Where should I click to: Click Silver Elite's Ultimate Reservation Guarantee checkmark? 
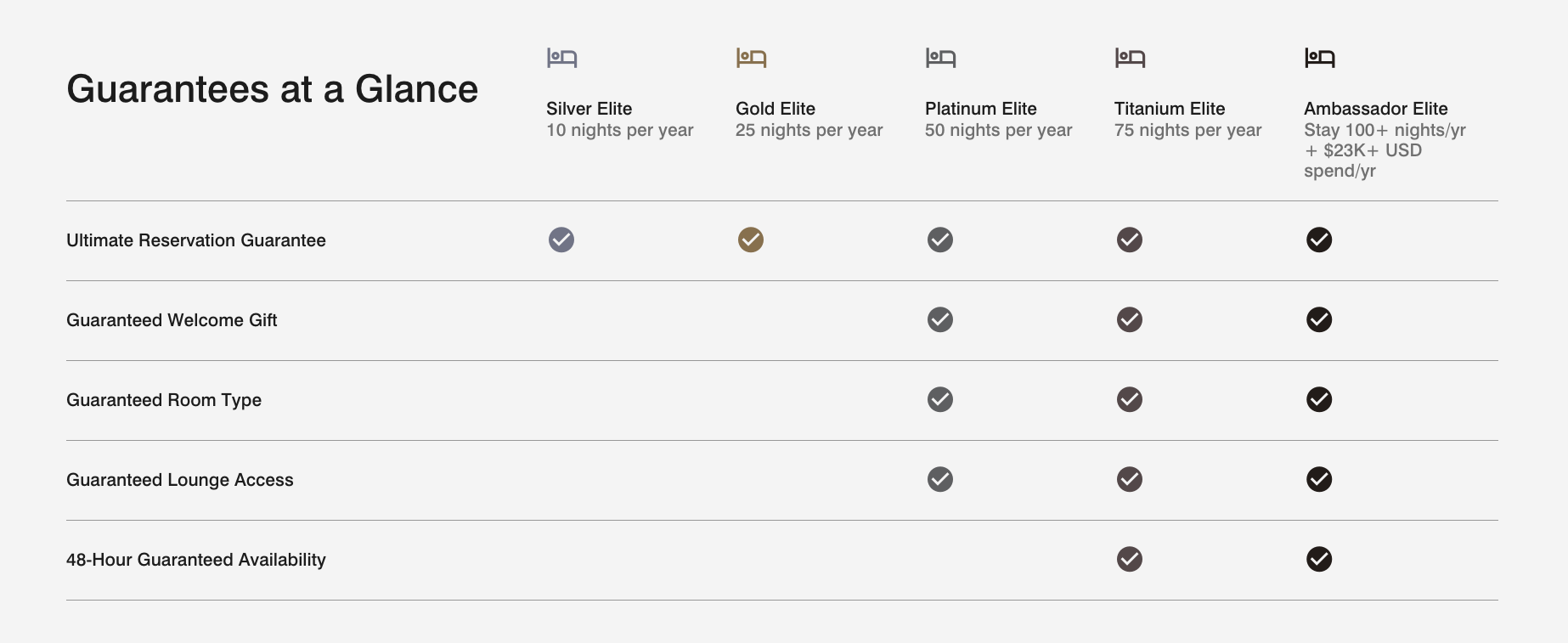point(561,240)
